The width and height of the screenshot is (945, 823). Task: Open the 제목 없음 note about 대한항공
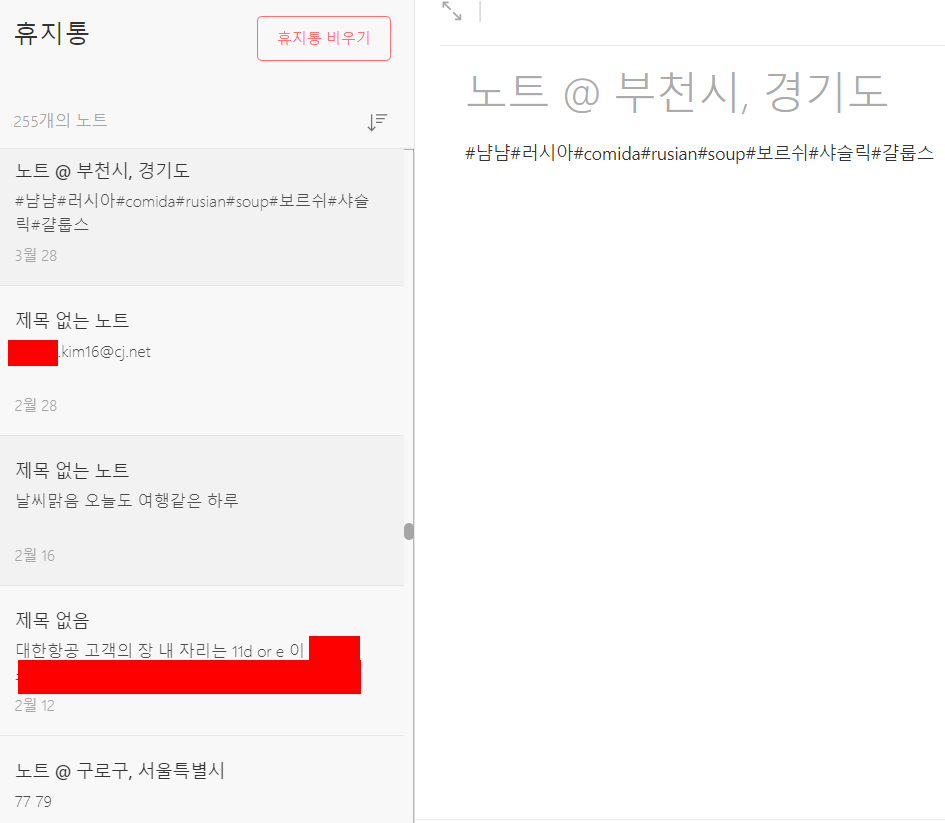[x=202, y=661]
